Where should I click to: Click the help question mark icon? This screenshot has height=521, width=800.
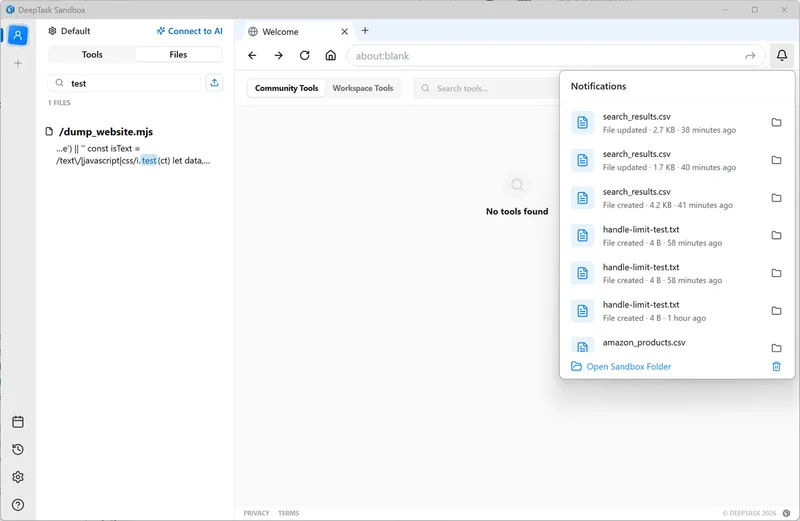click(x=18, y=505)
